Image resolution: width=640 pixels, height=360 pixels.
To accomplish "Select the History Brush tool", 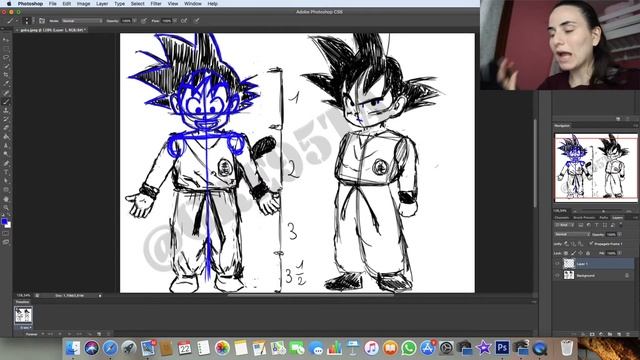I will pos(6,120).
